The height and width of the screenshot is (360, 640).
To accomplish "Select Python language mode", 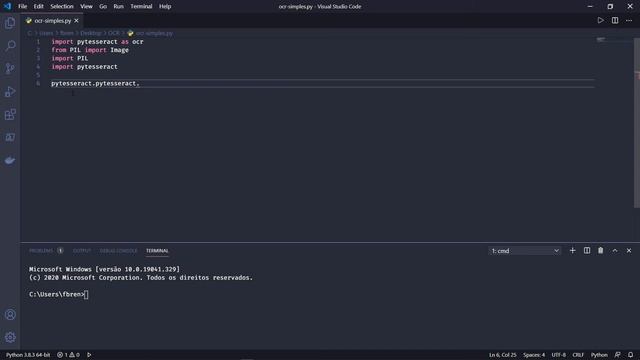I will point(599,355).
